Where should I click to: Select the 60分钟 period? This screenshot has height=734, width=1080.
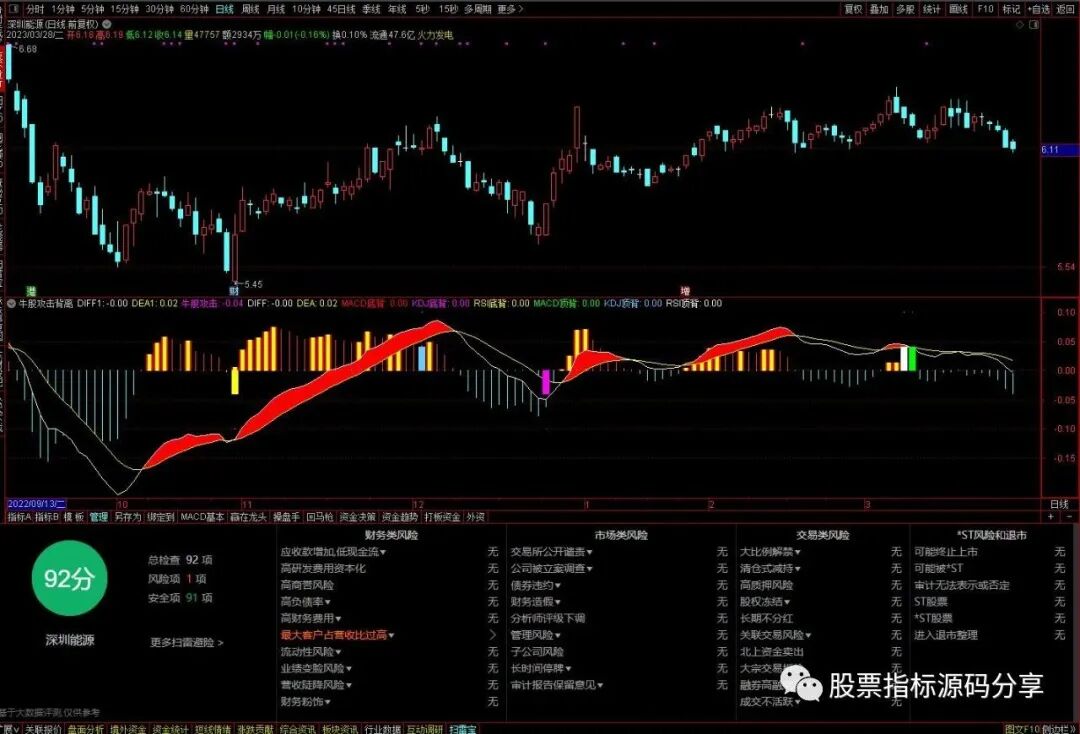click(x=194, y=9)
